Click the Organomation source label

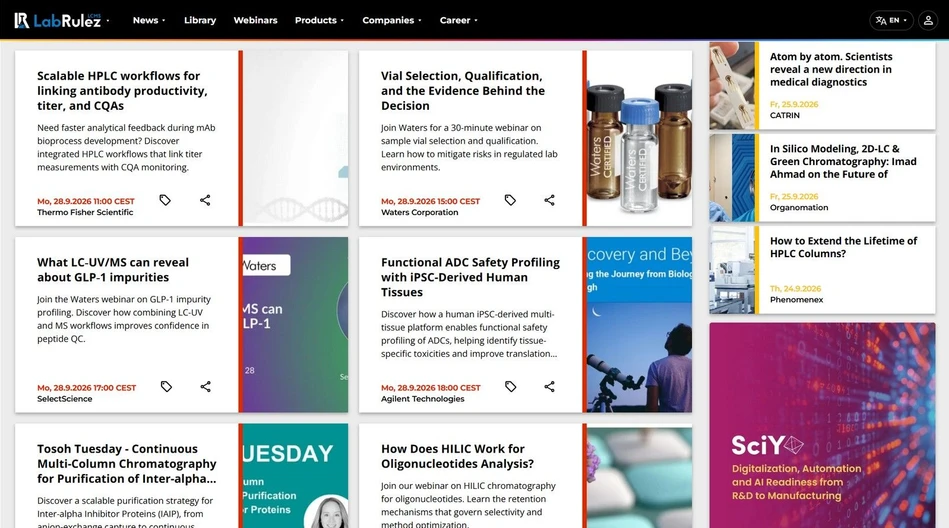pyautogui.click(x=799, y=208)
